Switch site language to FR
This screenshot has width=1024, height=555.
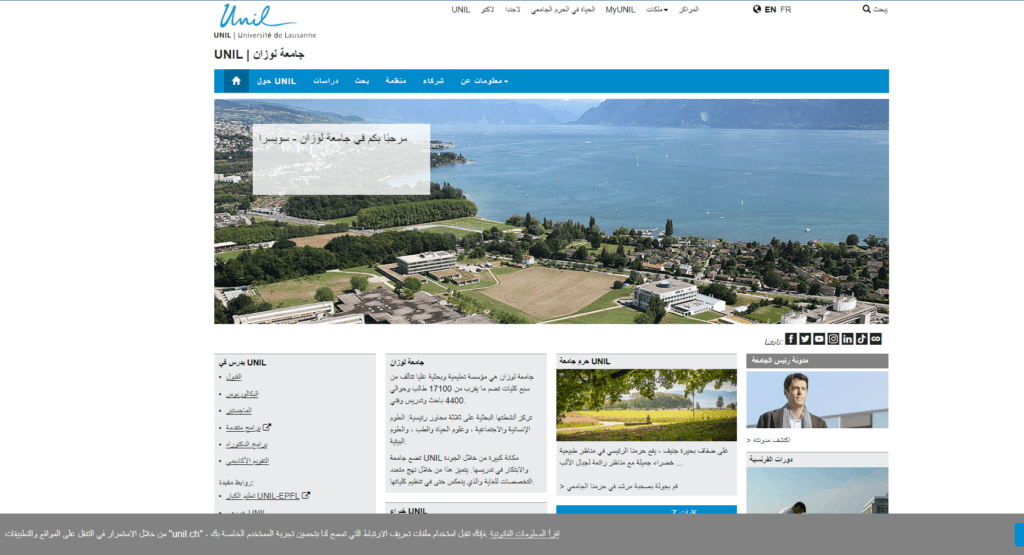tap(786, 9)
